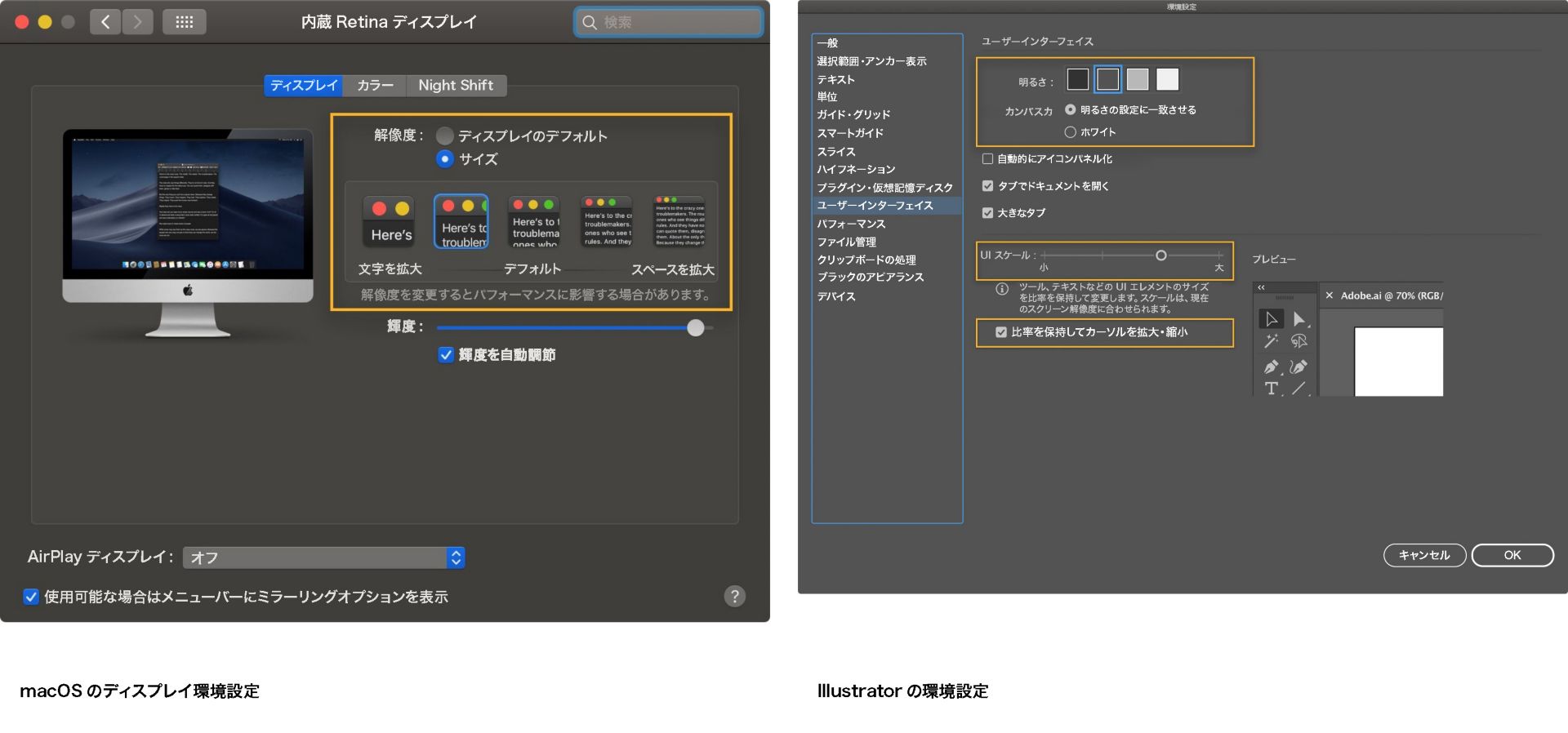Select the lightest brightness swatch
This screenshot has width=1568, height=733.
pos(1168,79)
